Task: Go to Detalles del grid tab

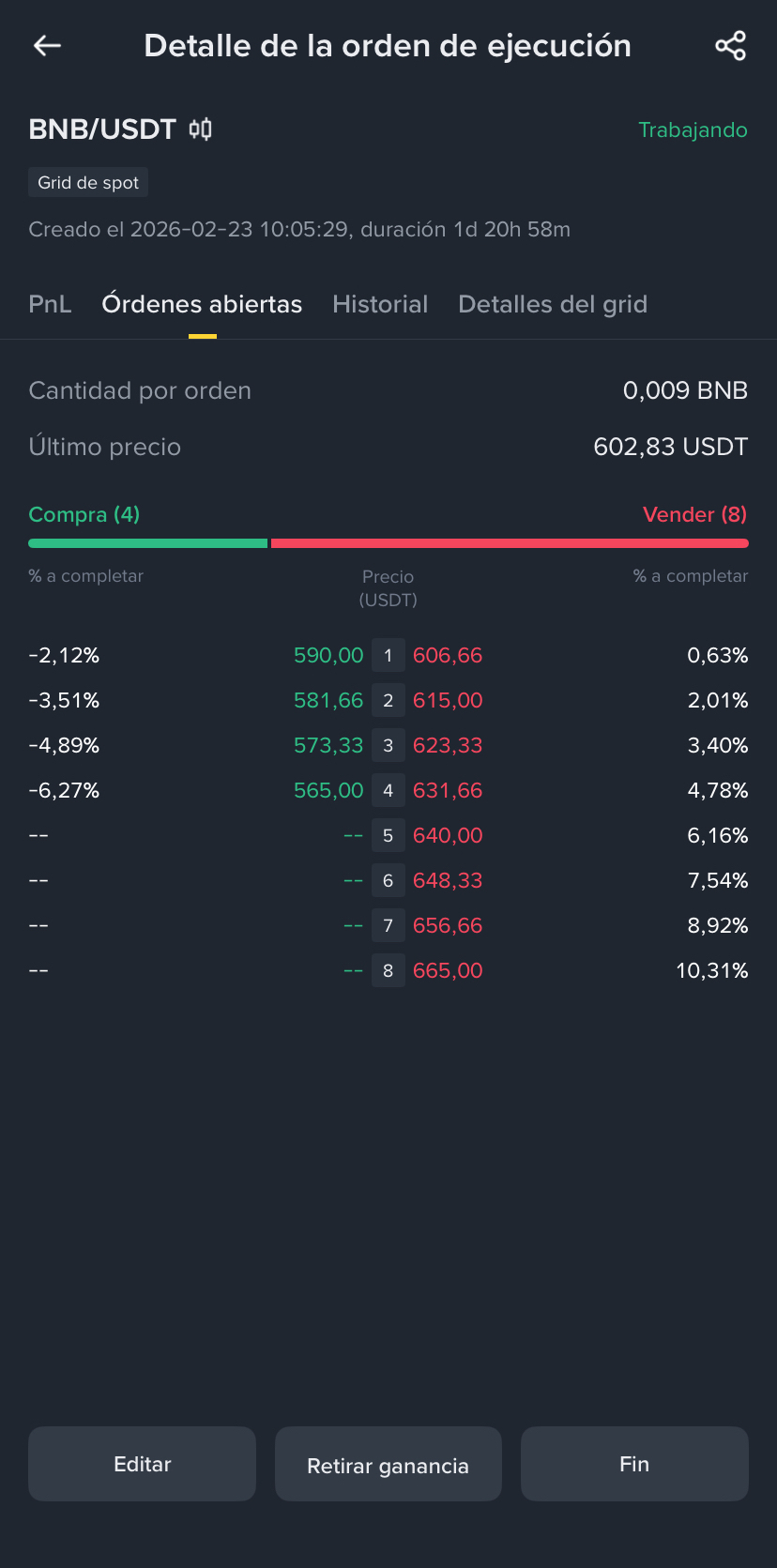Action: 553,304
